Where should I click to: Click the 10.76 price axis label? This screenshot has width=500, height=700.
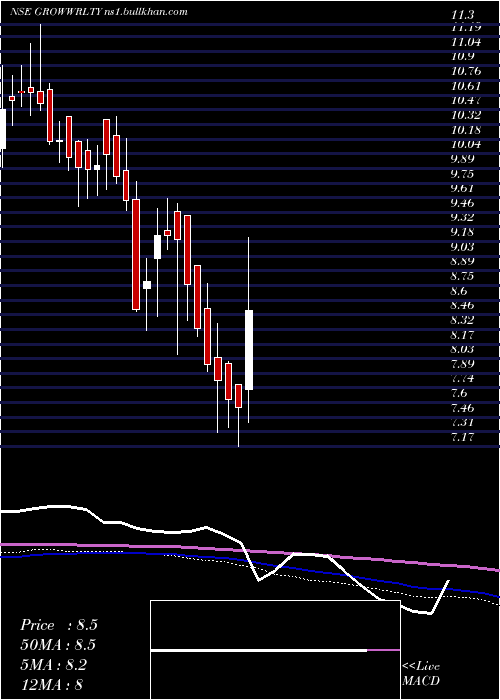(465, 71)
